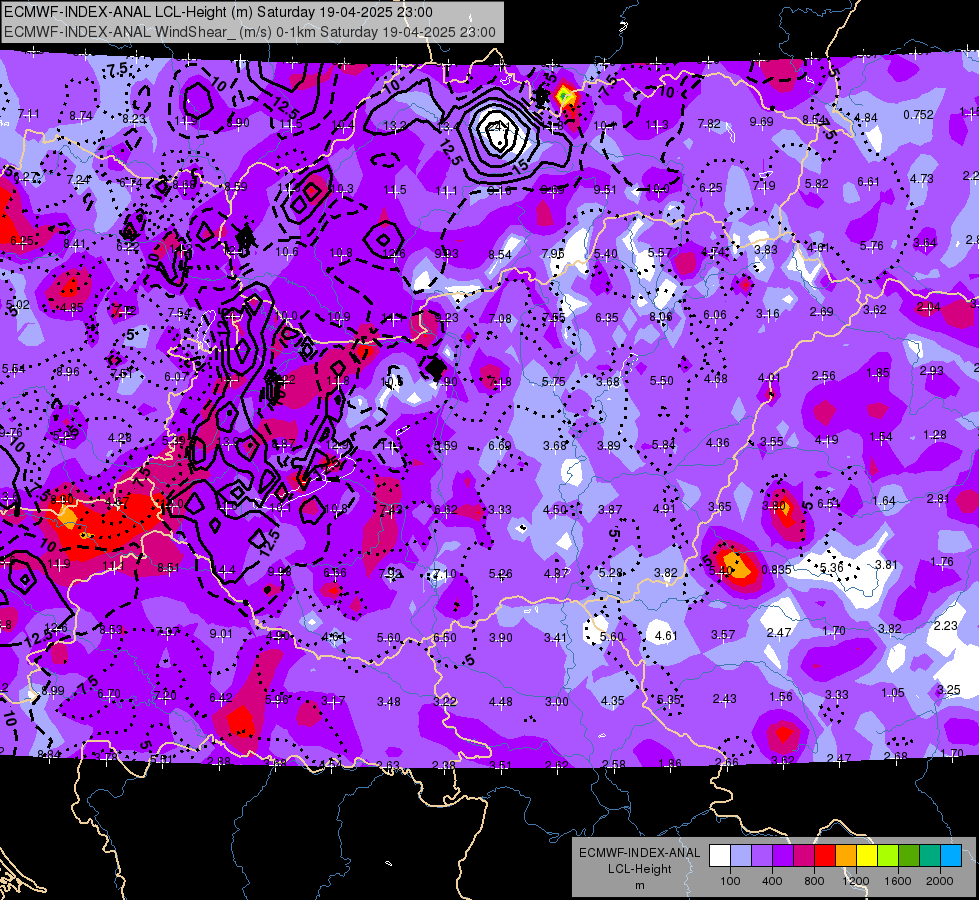
Task: Click the 'WindShear_ (m/s) 0-1km' header line
Action: tap(250, 32)
